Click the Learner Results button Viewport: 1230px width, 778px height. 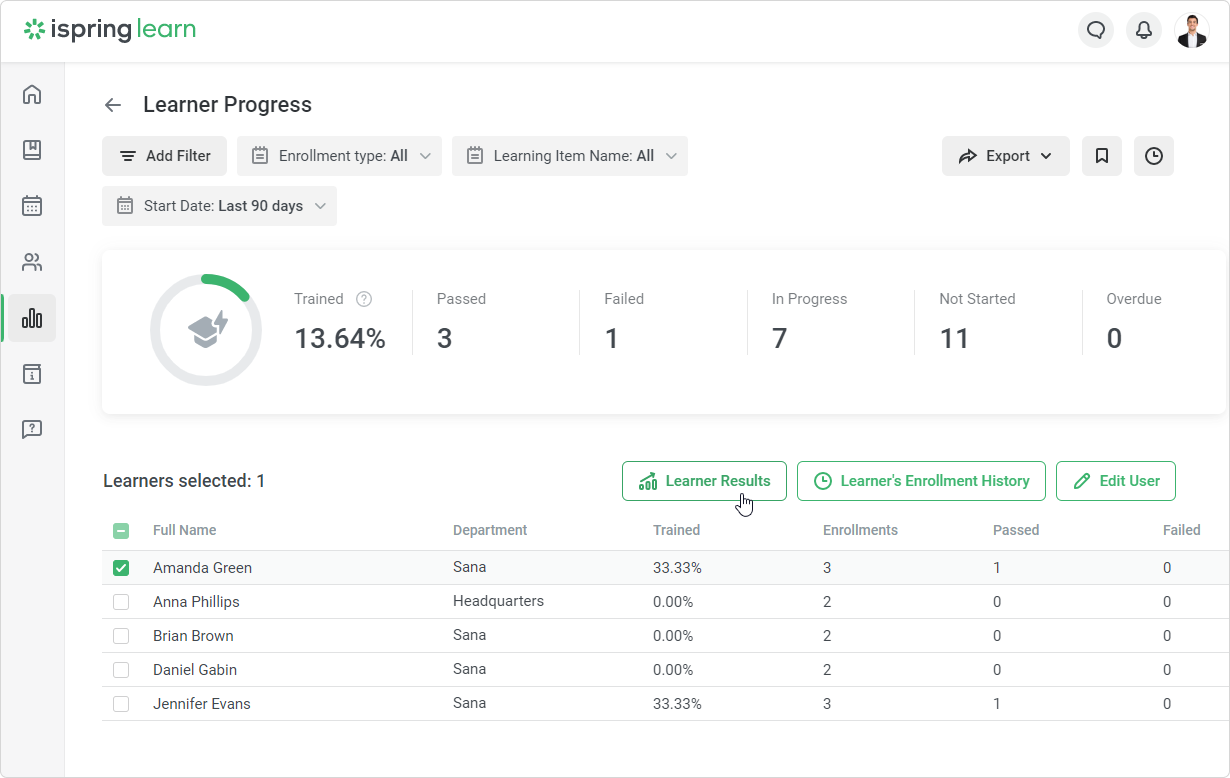[704, 481]
